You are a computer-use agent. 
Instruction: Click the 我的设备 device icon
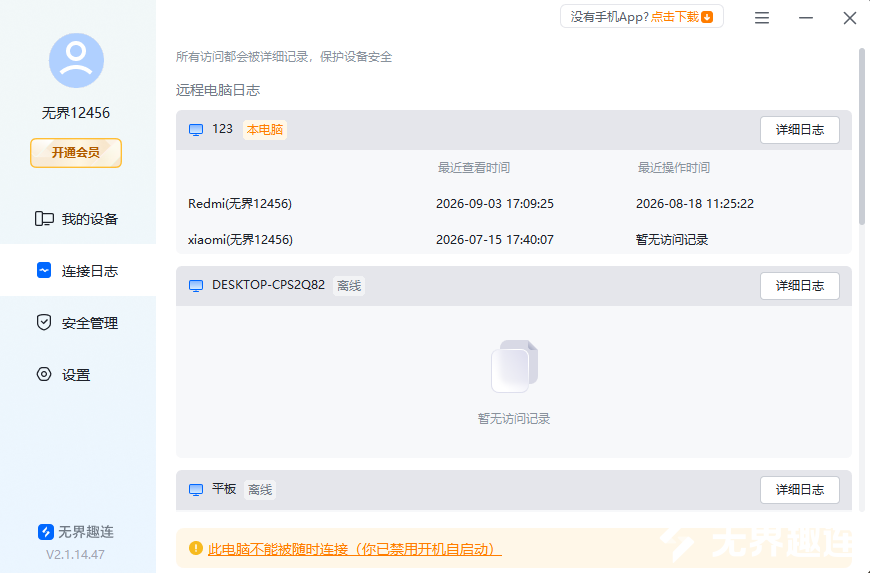[x=44, y=219]
